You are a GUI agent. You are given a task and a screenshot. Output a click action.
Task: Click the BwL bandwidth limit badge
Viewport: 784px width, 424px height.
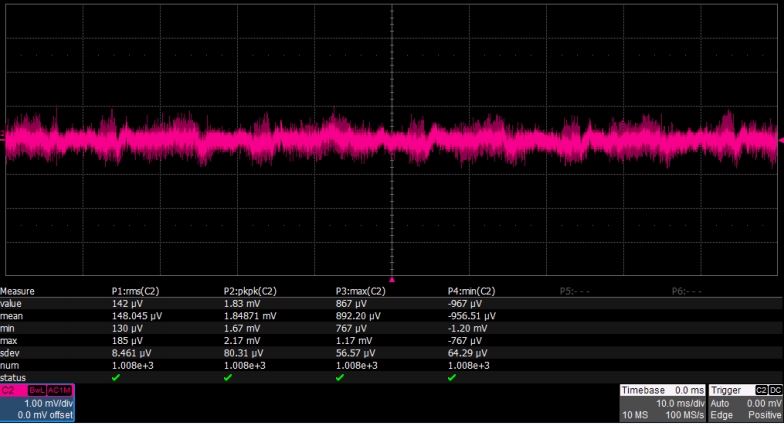37,390
